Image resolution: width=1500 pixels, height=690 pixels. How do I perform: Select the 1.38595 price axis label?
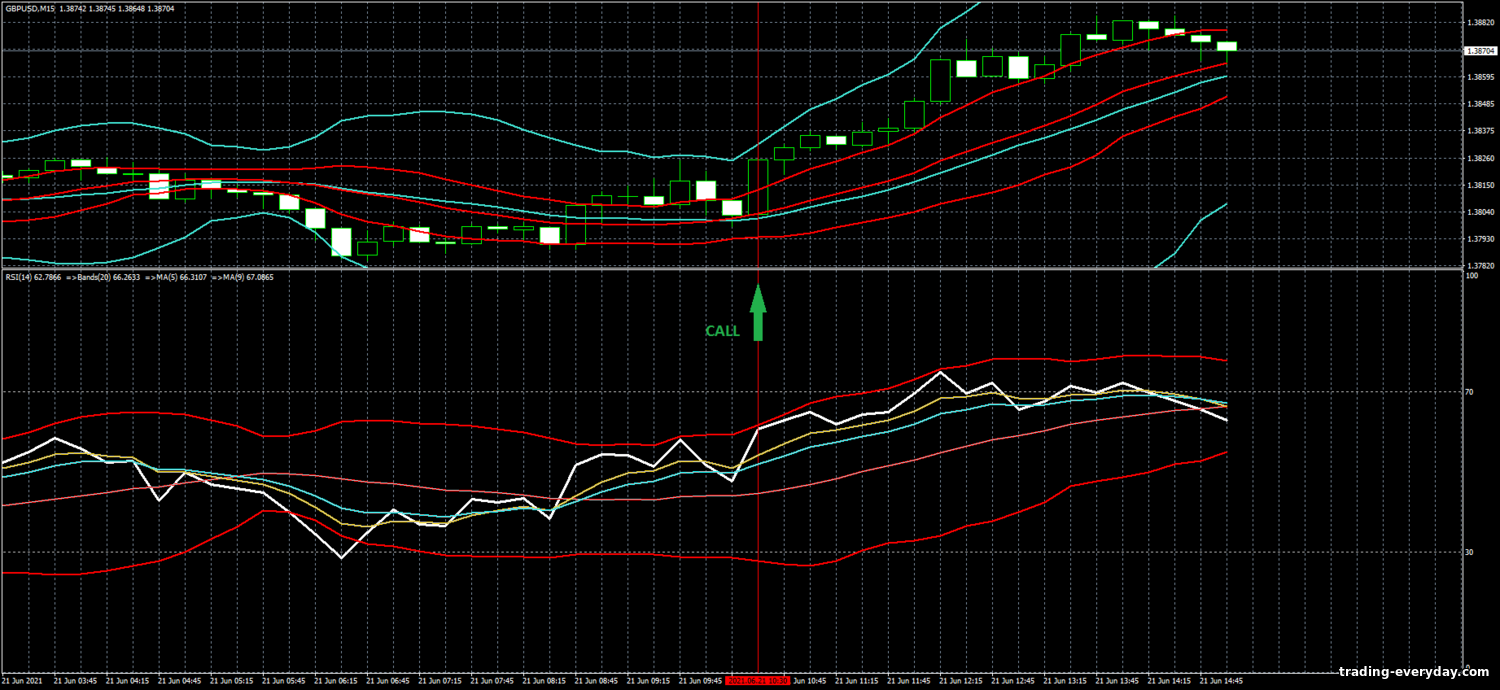pyautogui.click(x=1480, y=77)
